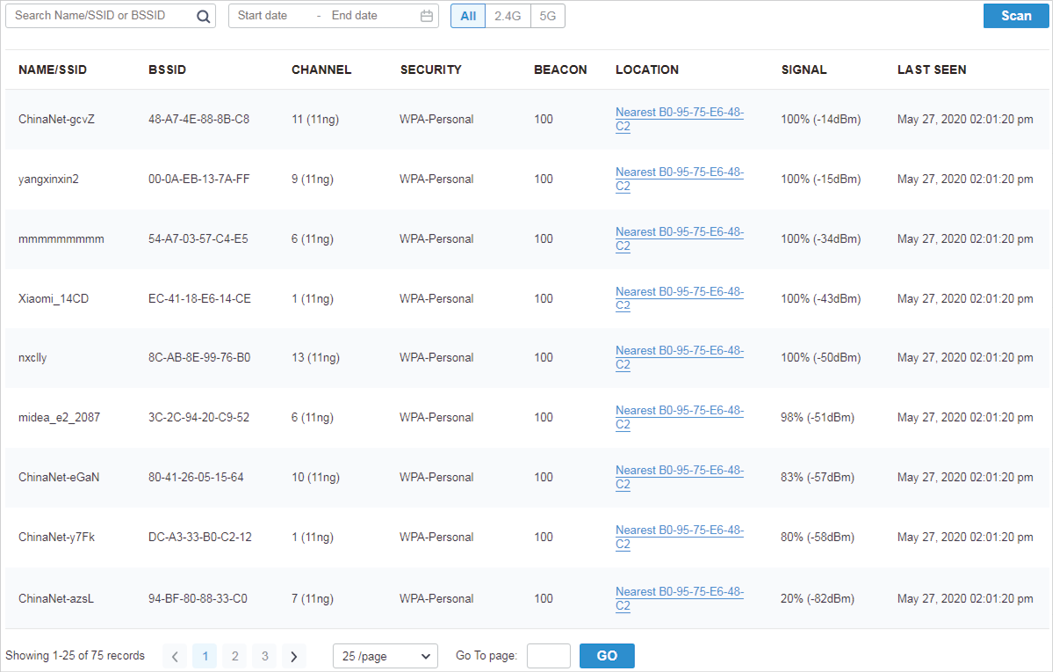Select page 2 in pagination
This screenshot has height=672, width=1053.
[235, 657]
